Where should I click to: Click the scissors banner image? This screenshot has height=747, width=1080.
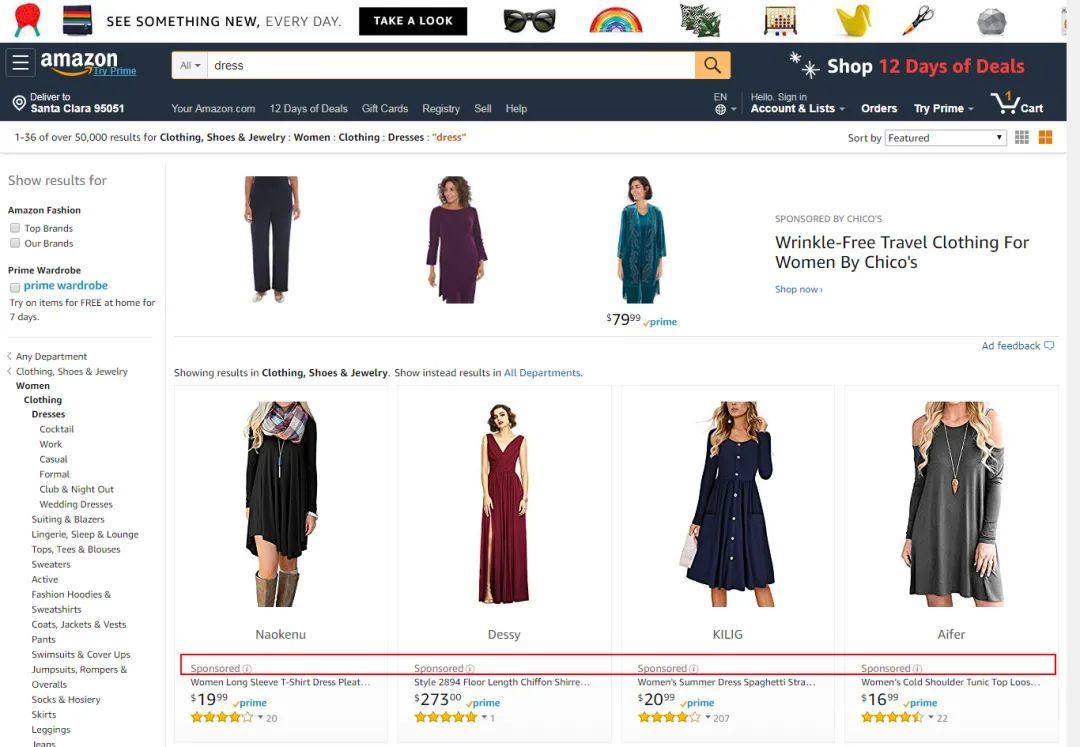click(x=918, y=20)
